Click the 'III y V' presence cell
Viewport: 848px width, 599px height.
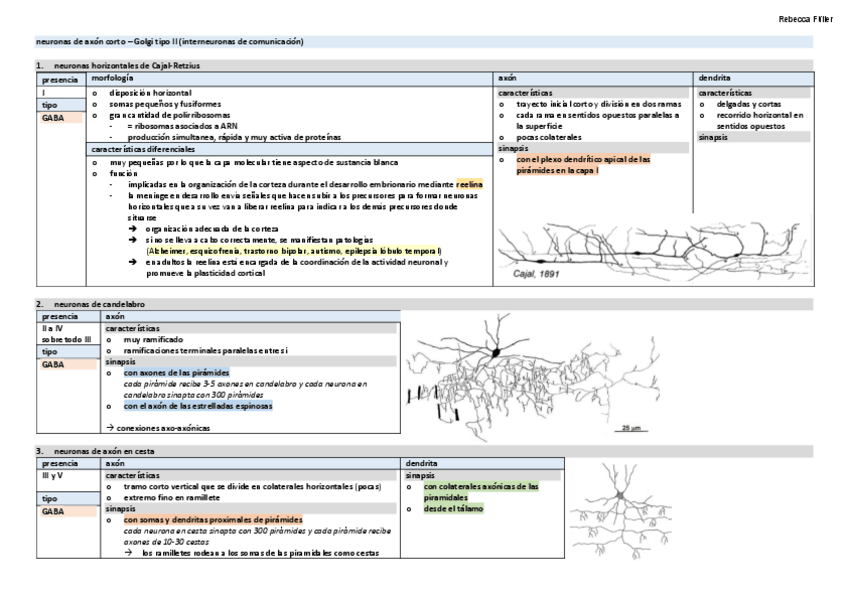point(50,476)
